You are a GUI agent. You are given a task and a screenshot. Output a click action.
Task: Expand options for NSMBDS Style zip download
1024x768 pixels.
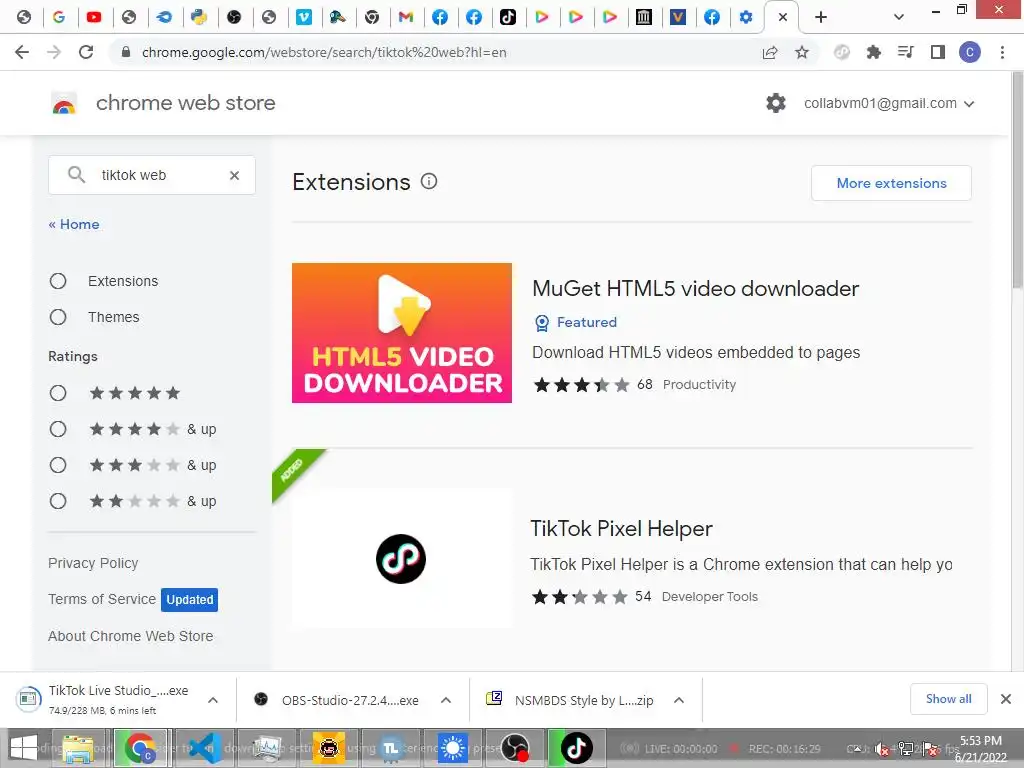click(x=679, y=700)
